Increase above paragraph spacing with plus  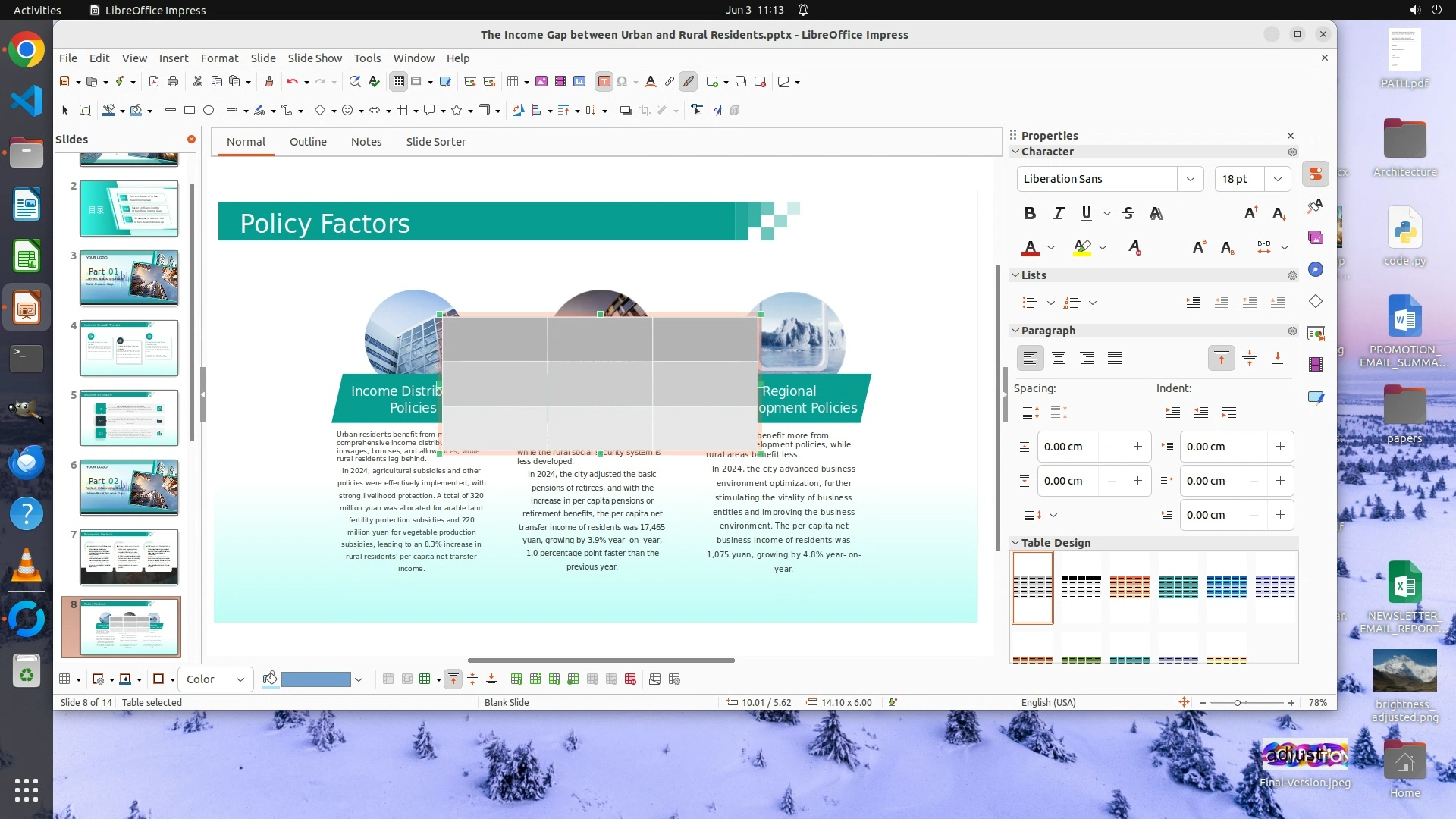point(1137,447)
